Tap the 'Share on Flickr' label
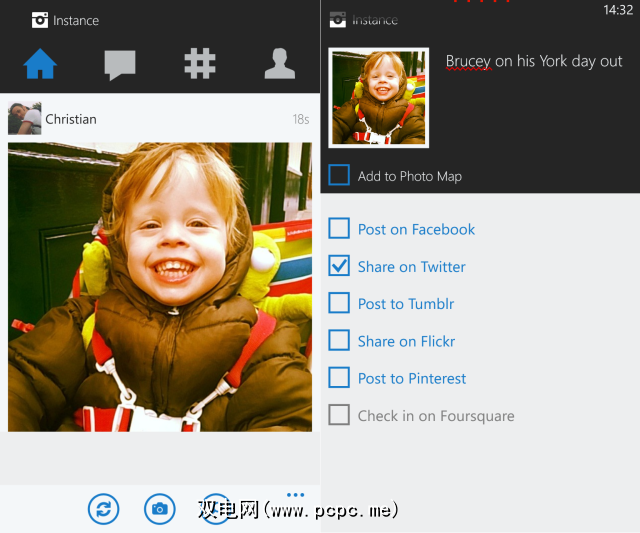Viewport: 640px width, 533px height. point(406,341)
